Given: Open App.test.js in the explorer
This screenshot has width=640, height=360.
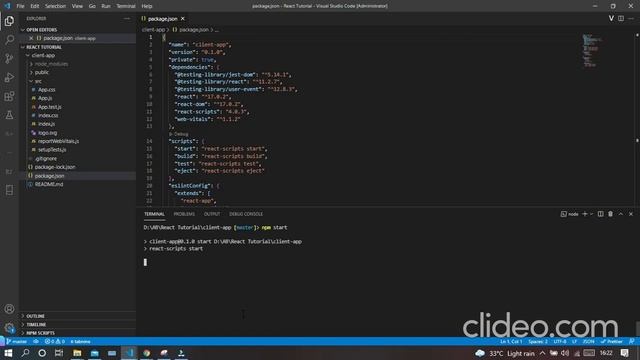Looking at the screenshot, I should click(x=78, y=107).
